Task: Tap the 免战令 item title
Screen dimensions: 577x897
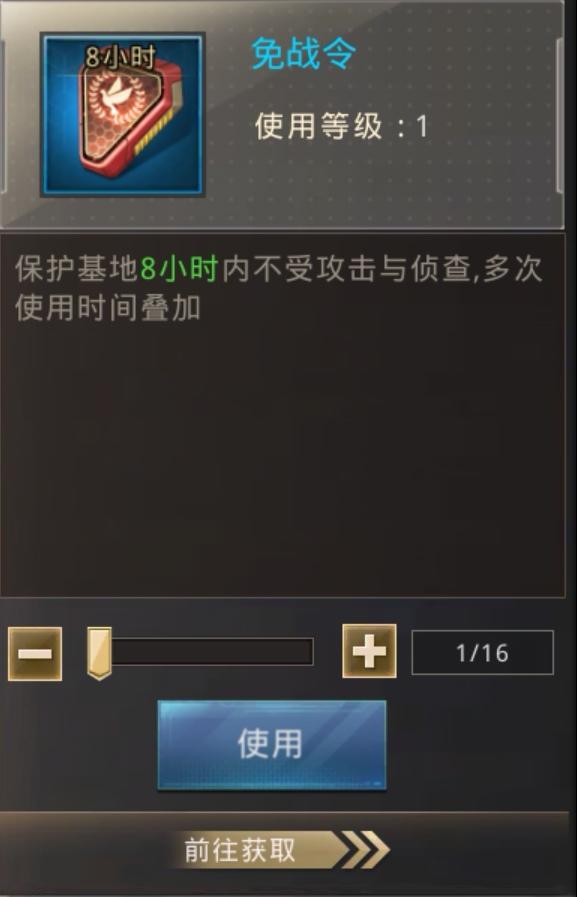Action: [x=303, y=54]
